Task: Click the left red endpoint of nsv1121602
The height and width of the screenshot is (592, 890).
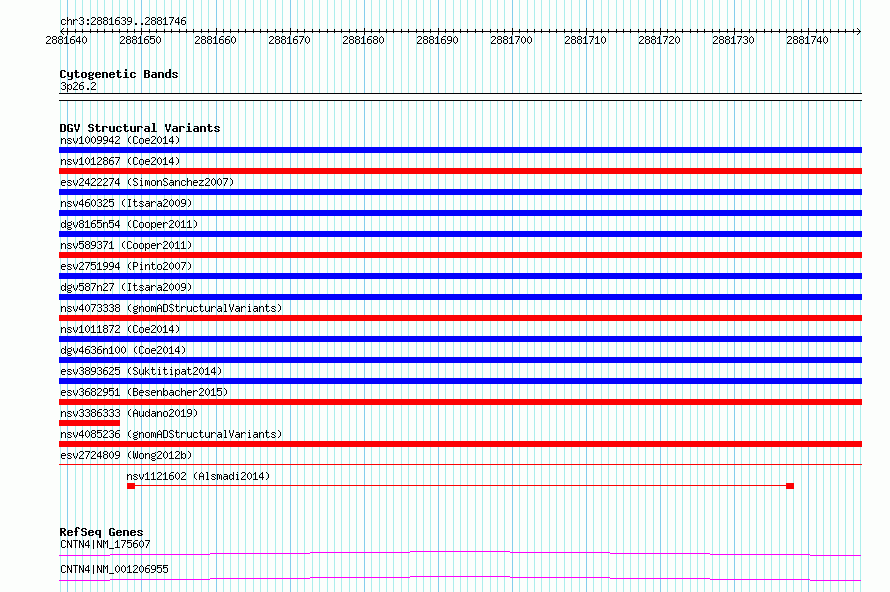Action: pyautogui.click(x=131, y=486)
